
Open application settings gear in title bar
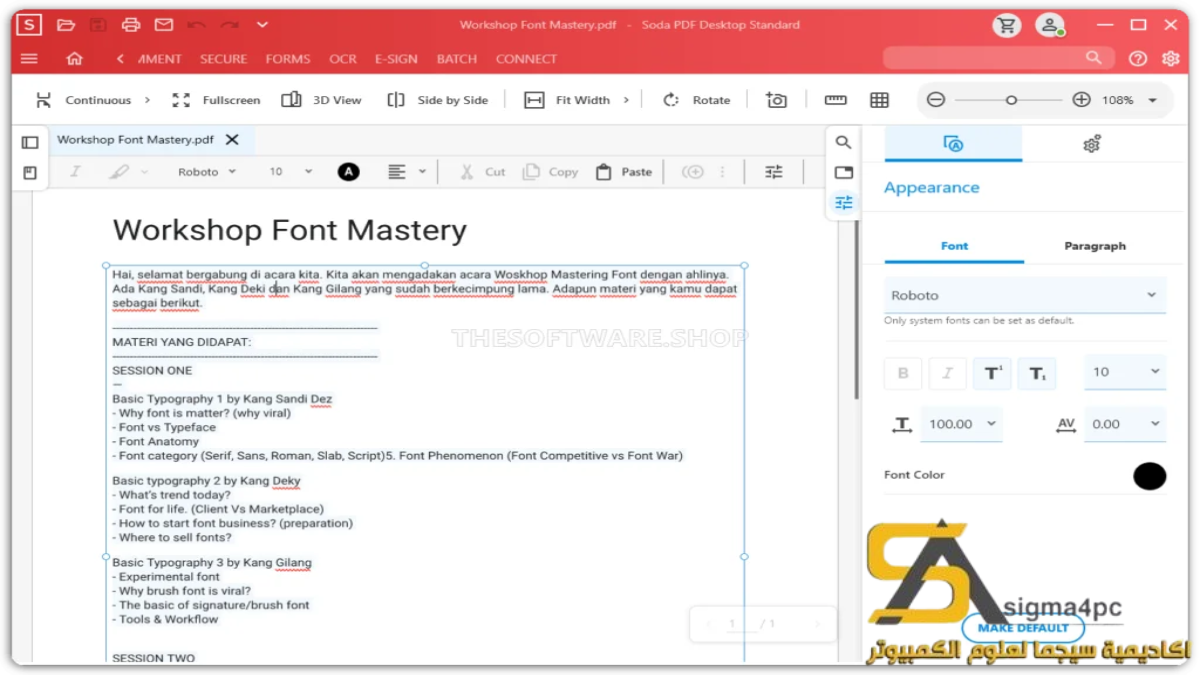pyautogui.click(x=1171, y=59)
